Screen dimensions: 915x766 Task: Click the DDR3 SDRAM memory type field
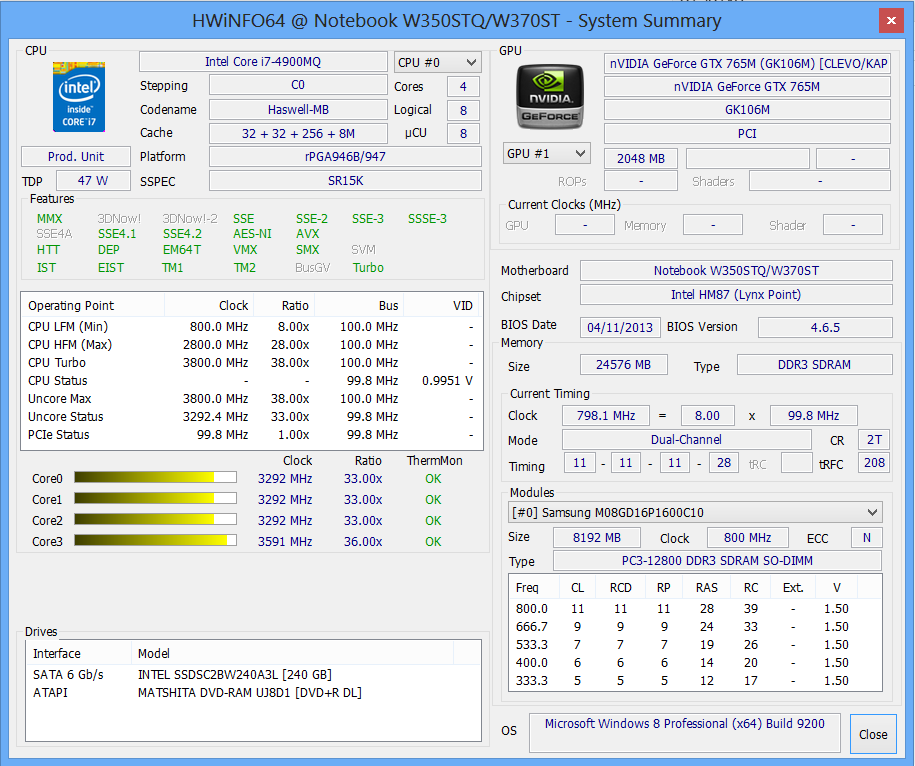814,365
